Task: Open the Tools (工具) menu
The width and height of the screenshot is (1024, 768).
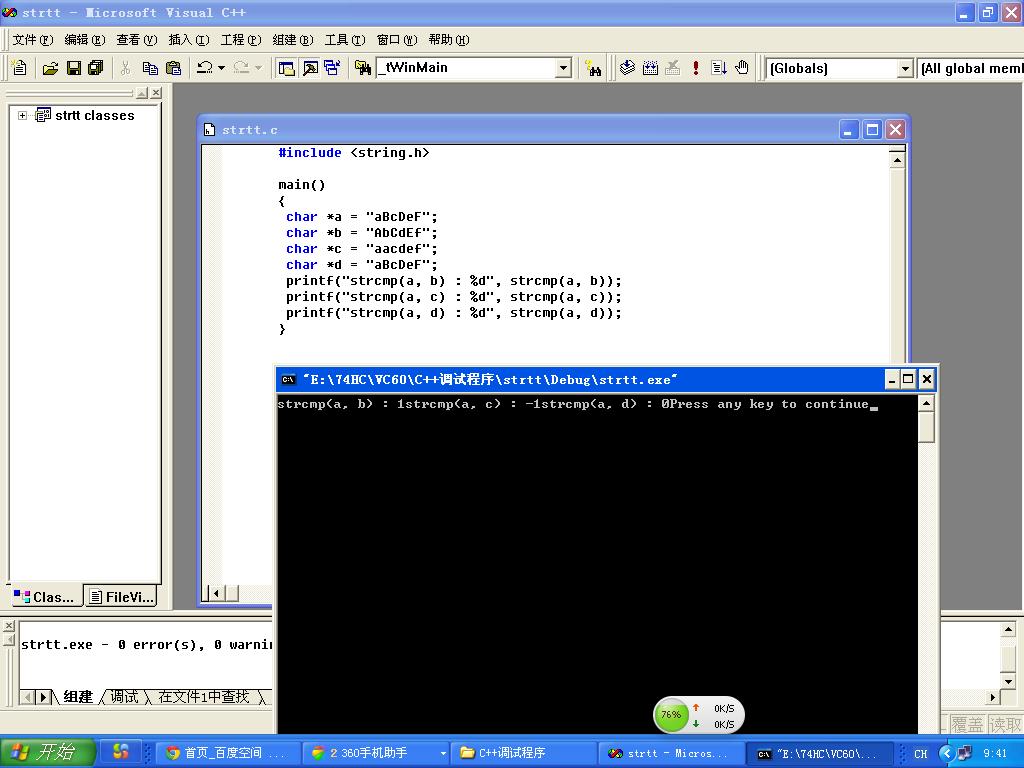Action: (x=345, y=40)
